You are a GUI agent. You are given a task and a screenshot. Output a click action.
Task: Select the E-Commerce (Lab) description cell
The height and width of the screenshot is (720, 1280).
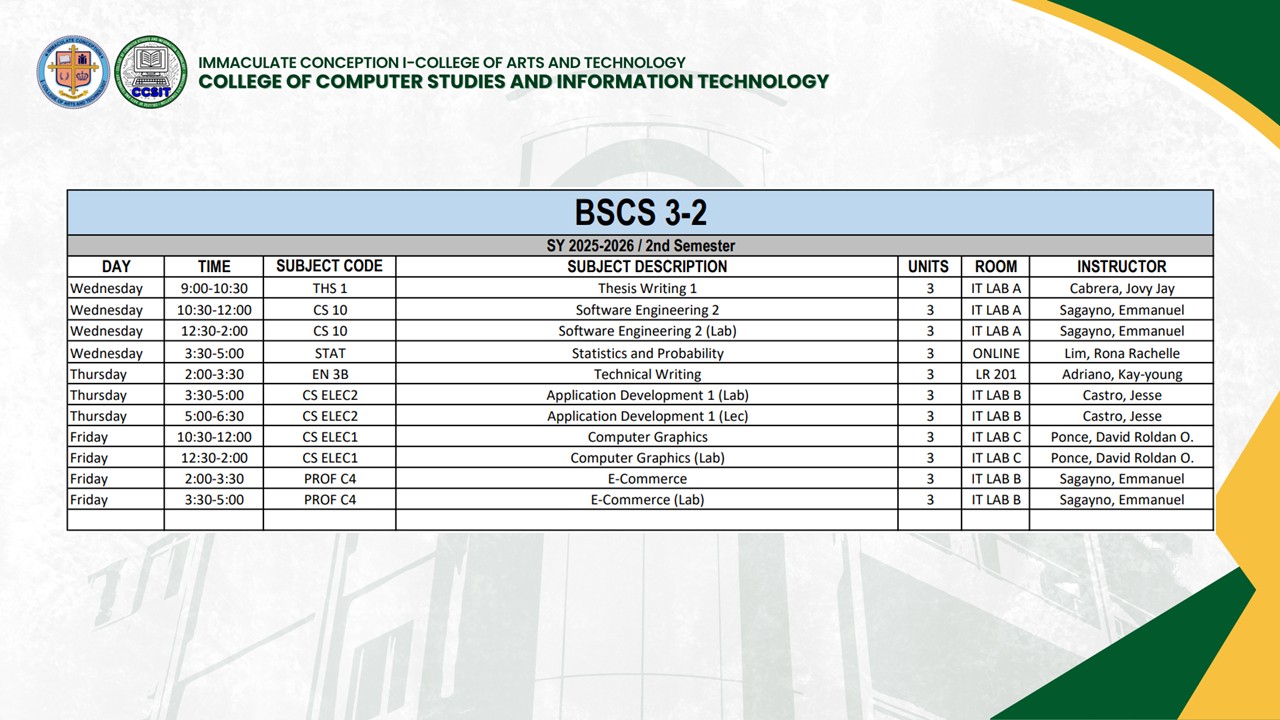point(647,500)
